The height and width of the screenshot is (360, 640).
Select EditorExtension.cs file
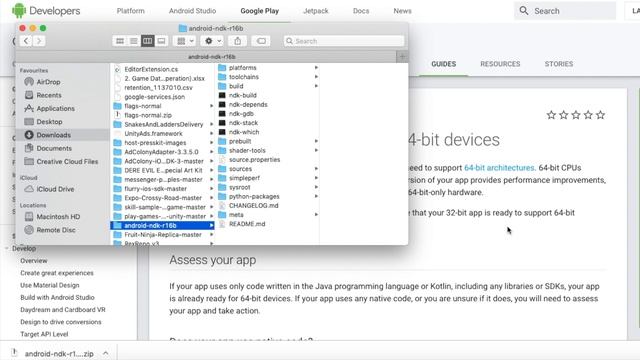pos(151,69)
